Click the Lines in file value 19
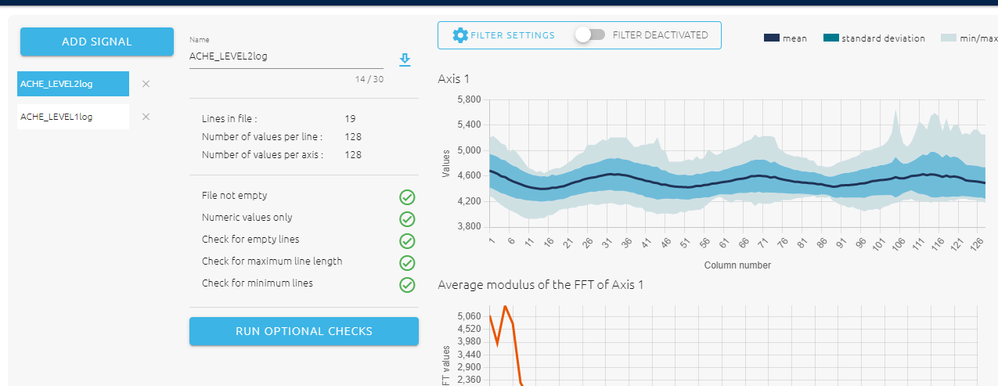 (x=349, y=118)
